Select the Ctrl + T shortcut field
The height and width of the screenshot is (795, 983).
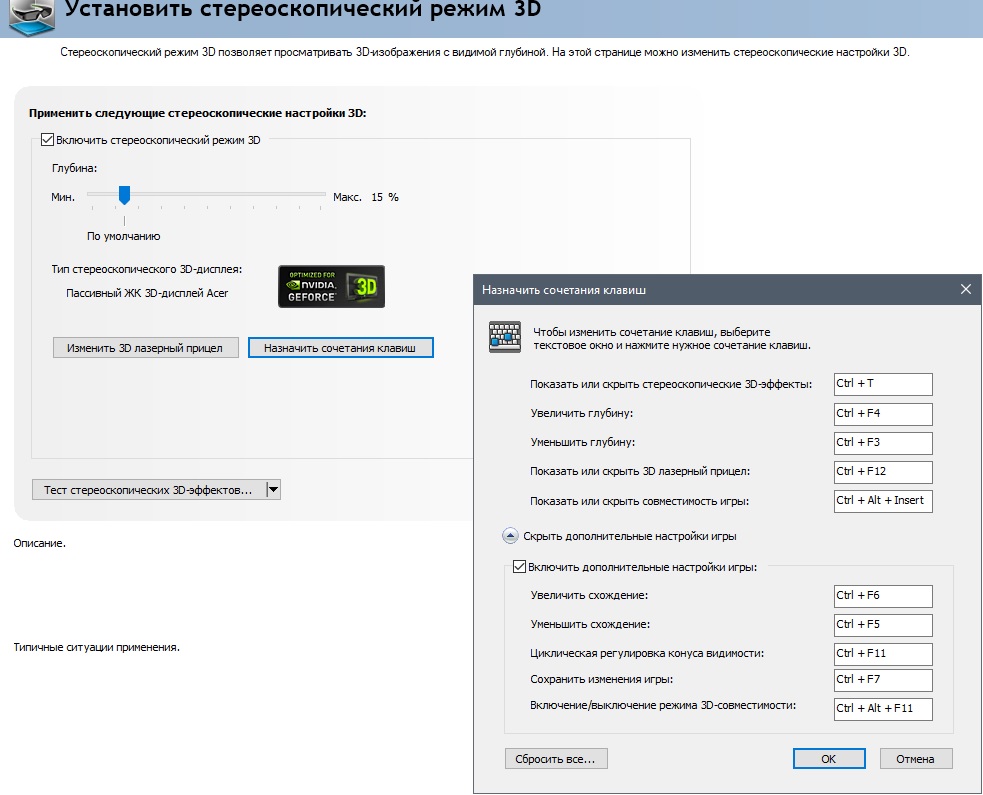(882, 384)
